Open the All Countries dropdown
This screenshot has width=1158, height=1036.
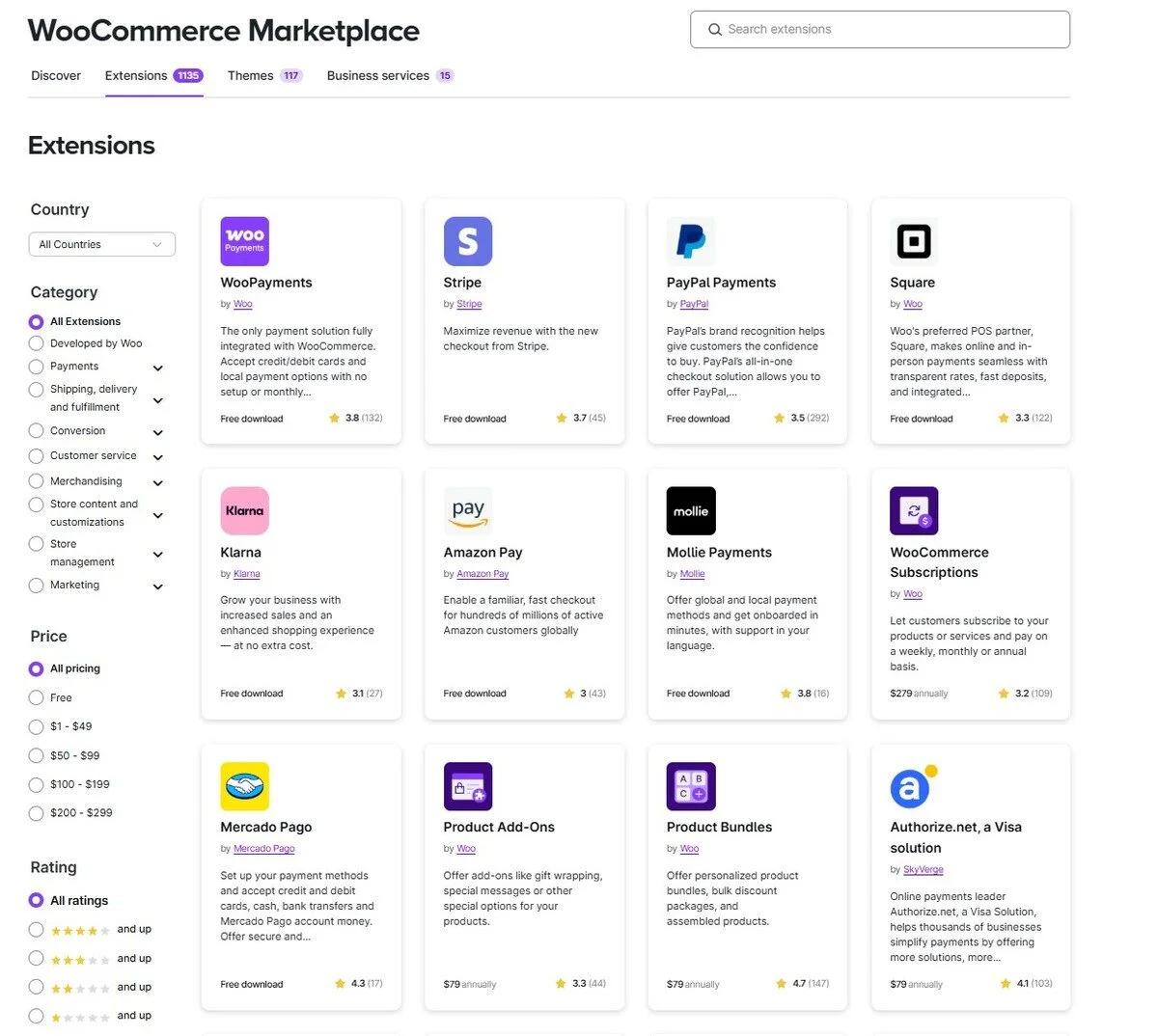[101, 245]
